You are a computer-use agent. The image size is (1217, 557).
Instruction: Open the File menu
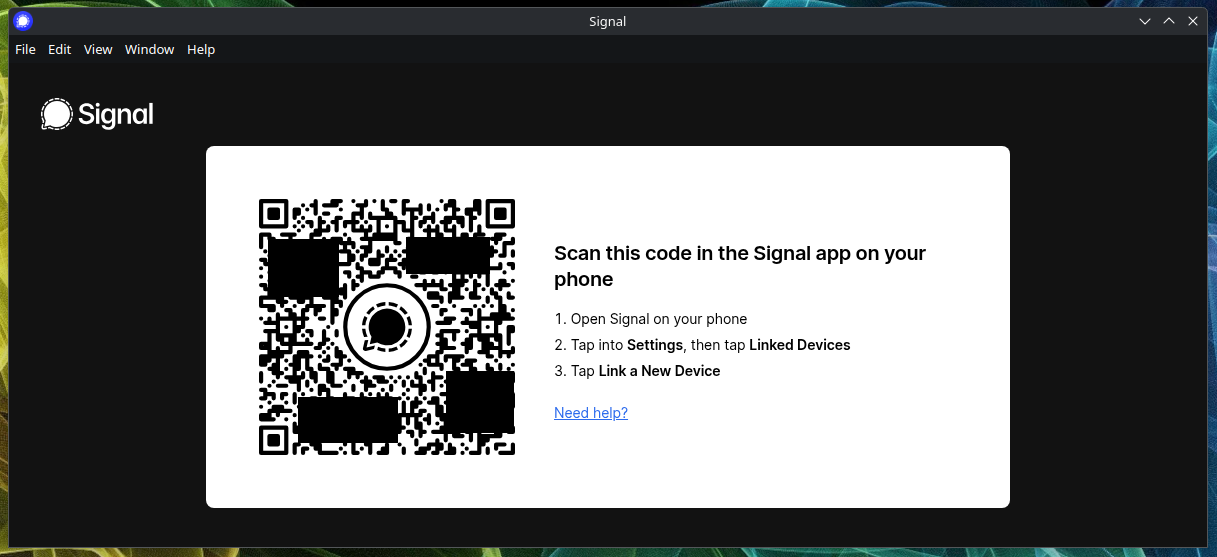click(x=25, y=49)
